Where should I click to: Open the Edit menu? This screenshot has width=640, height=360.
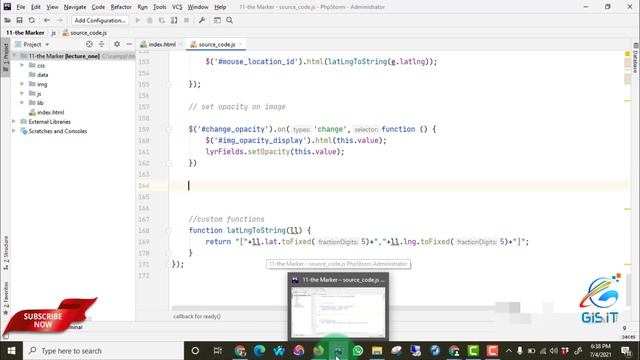click(36, 7)
